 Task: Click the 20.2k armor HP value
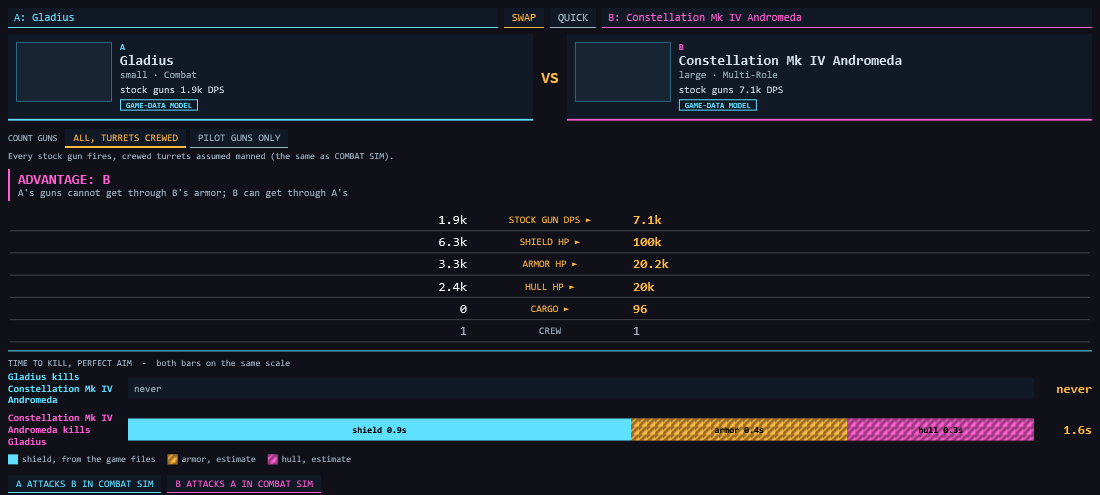tap(650, 264)
